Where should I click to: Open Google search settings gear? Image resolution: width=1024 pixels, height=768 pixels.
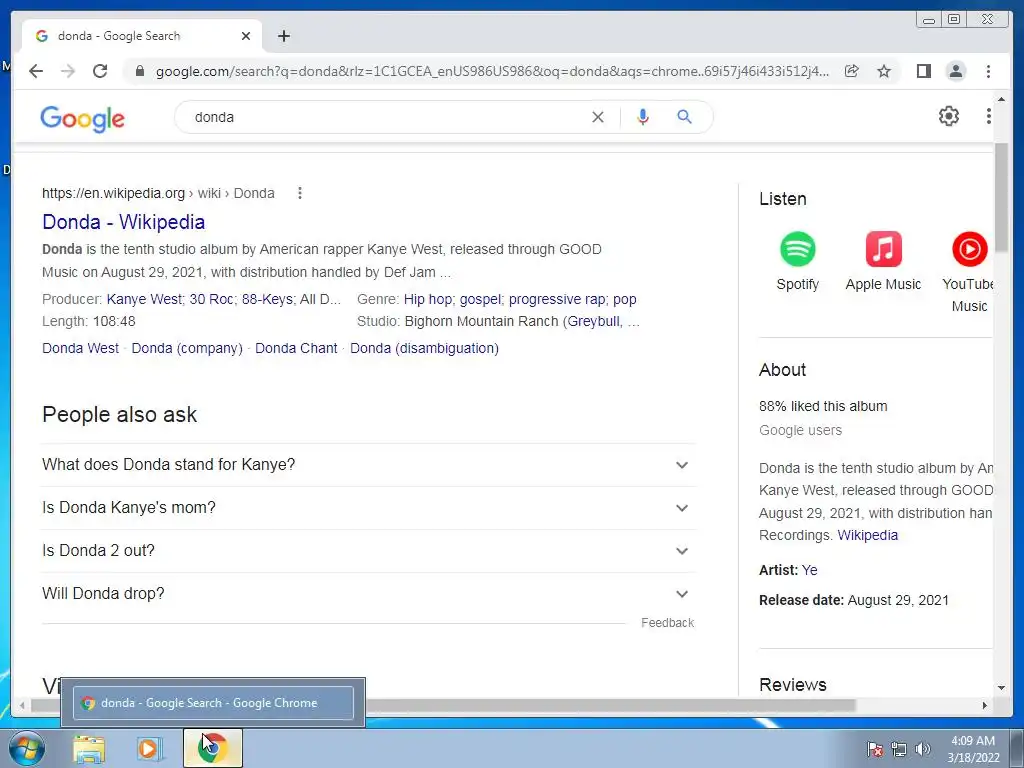coord(948,116)
